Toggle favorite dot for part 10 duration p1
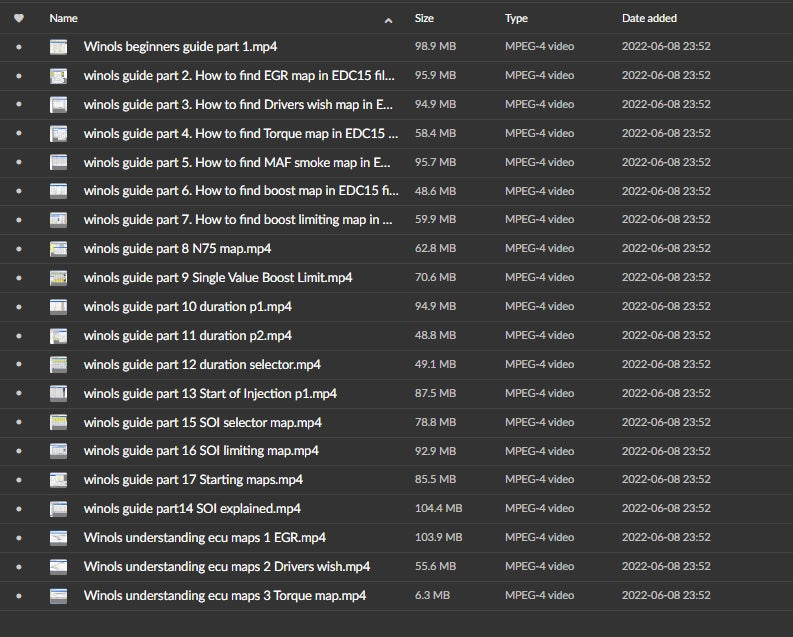Viewport: 793px width, 637px height. (x=18, y=307)
